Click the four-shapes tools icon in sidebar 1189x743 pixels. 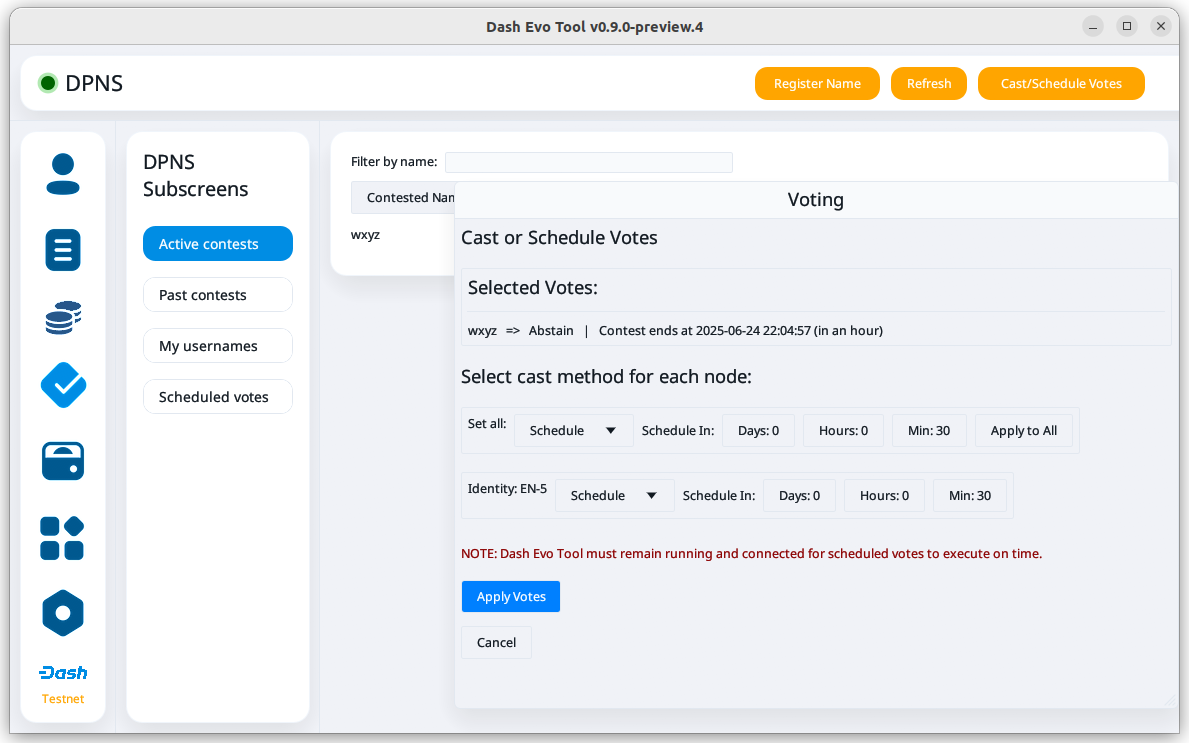pyautogui.click(x=62, y=538)
